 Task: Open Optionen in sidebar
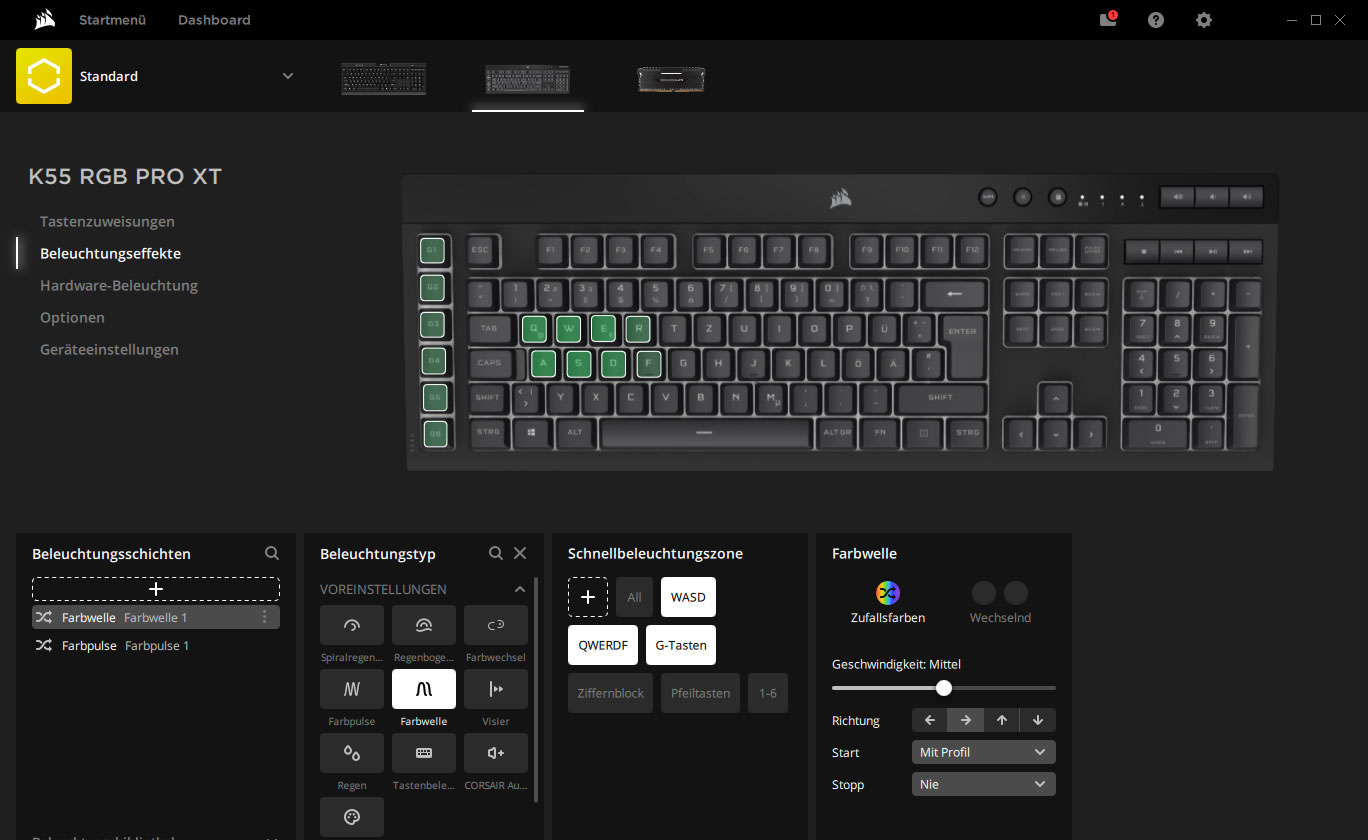pos(72,317)
